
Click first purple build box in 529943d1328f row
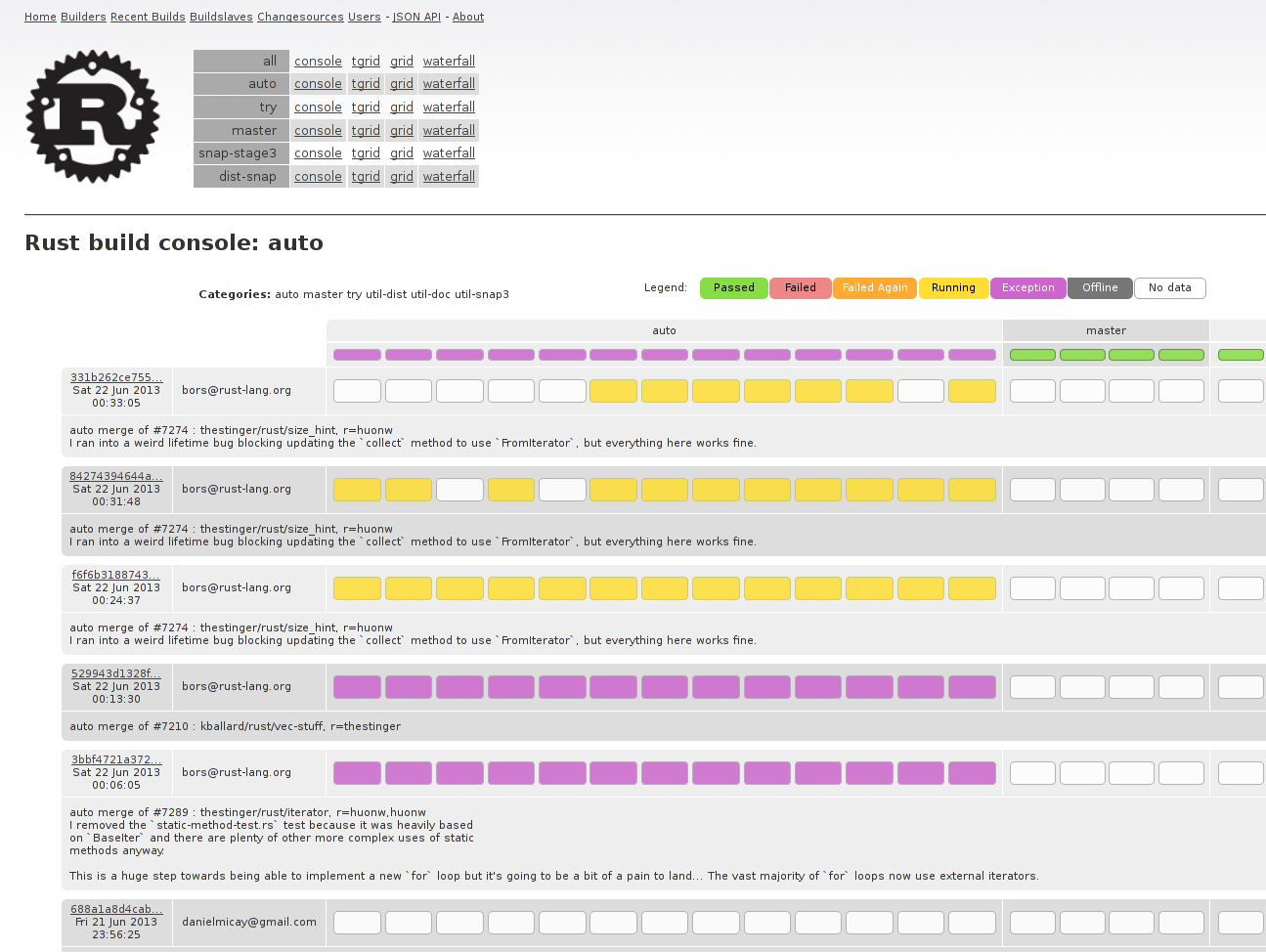click(x=357, y=686)
